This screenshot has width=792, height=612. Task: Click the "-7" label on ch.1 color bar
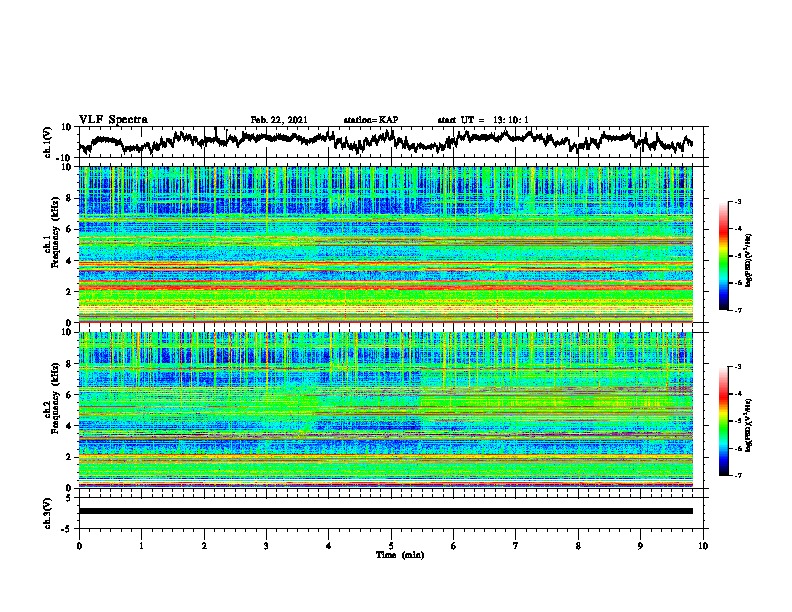pyautogui.click(x=737, y=310)
